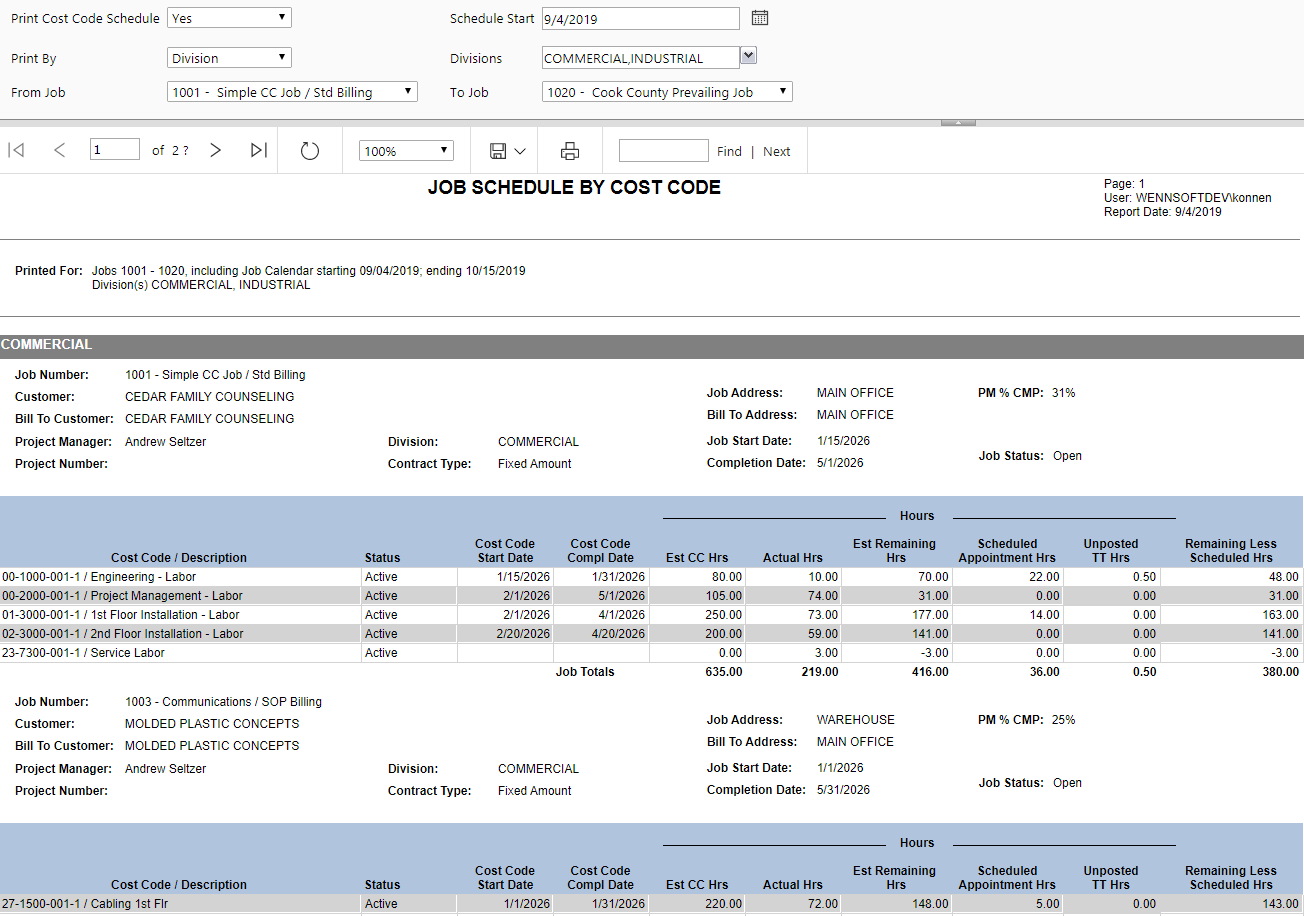1304x916 pixels.
Task: Refresh the report
Action: 310,151
